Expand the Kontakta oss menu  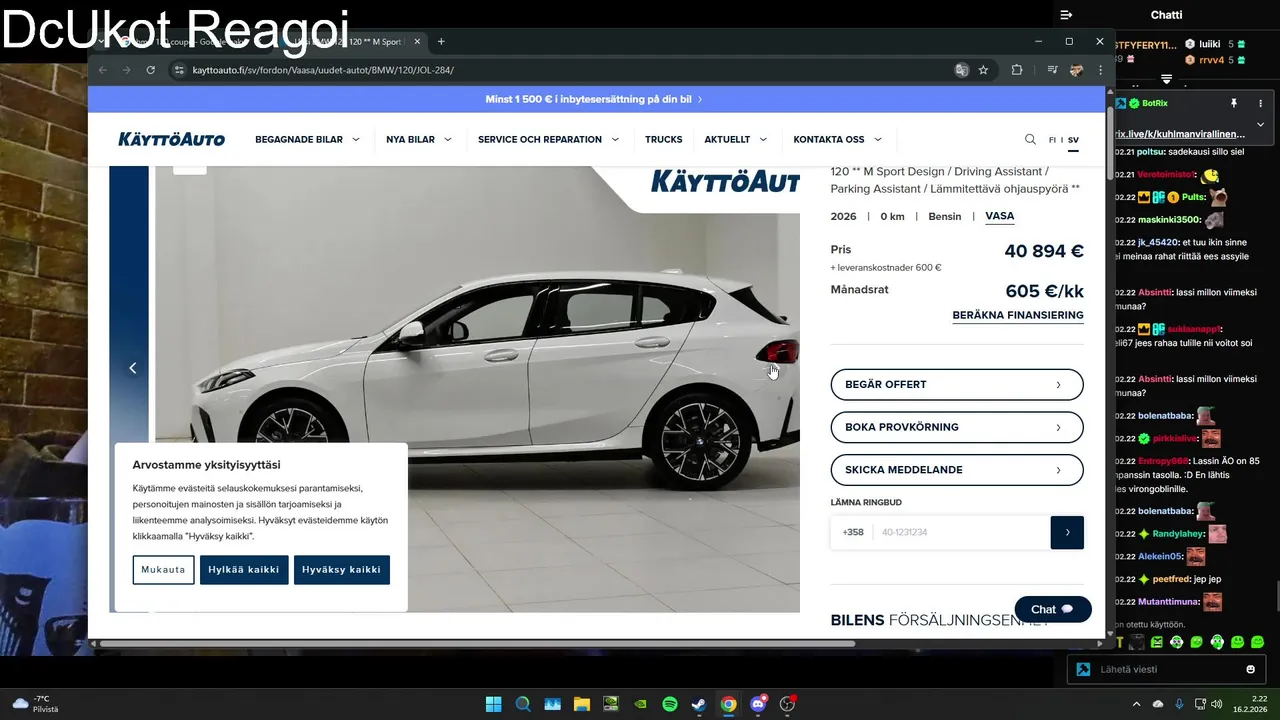[x=837, y=140]
